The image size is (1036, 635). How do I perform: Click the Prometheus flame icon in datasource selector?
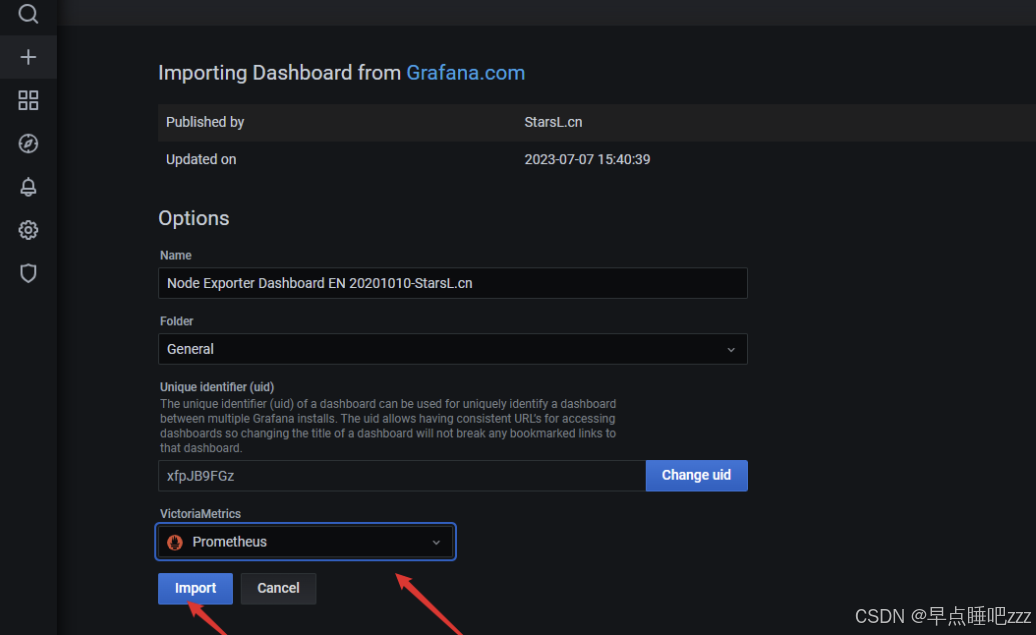175,542
